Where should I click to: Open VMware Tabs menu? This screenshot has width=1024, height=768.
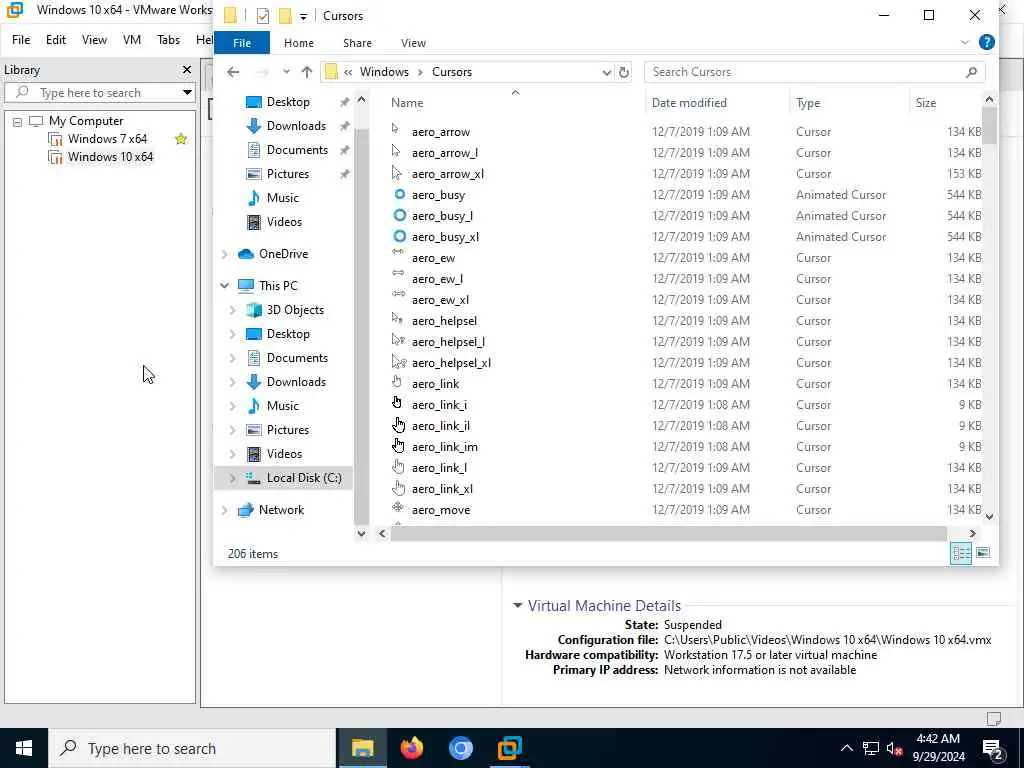click(168, 40)
